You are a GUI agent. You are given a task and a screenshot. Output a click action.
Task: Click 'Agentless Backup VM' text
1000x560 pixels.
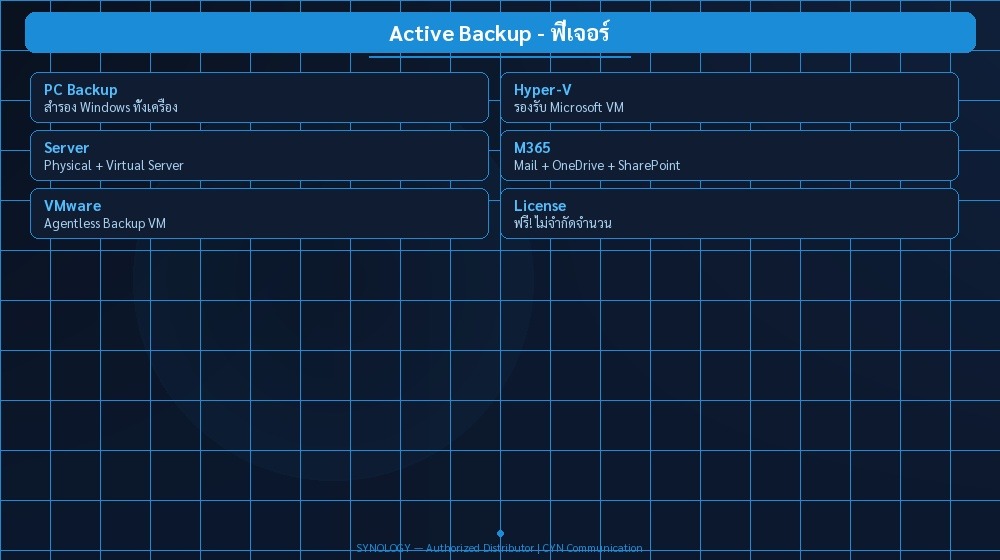pyautogui.click(x=105, y=223)
